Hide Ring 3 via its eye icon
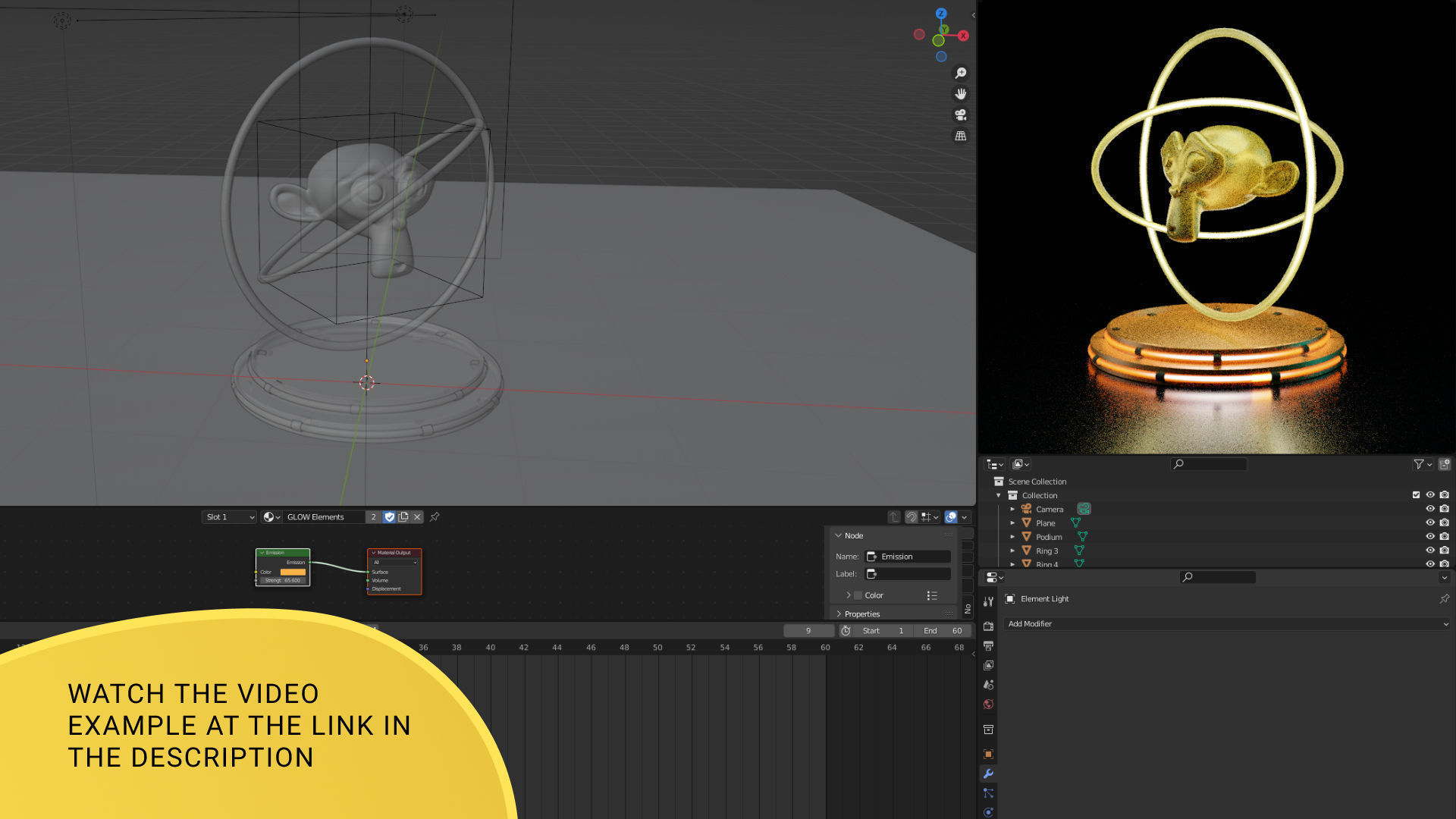The width and height of the screenshot is (1456, 819). [1430, 551]
